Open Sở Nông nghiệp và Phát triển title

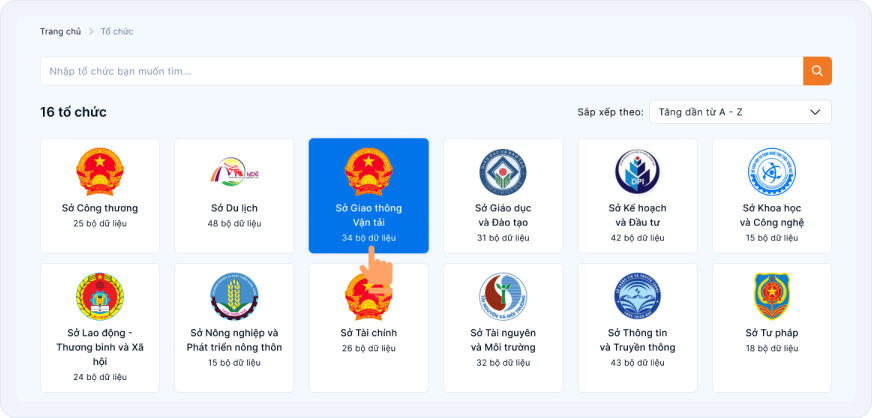point(234,340)
